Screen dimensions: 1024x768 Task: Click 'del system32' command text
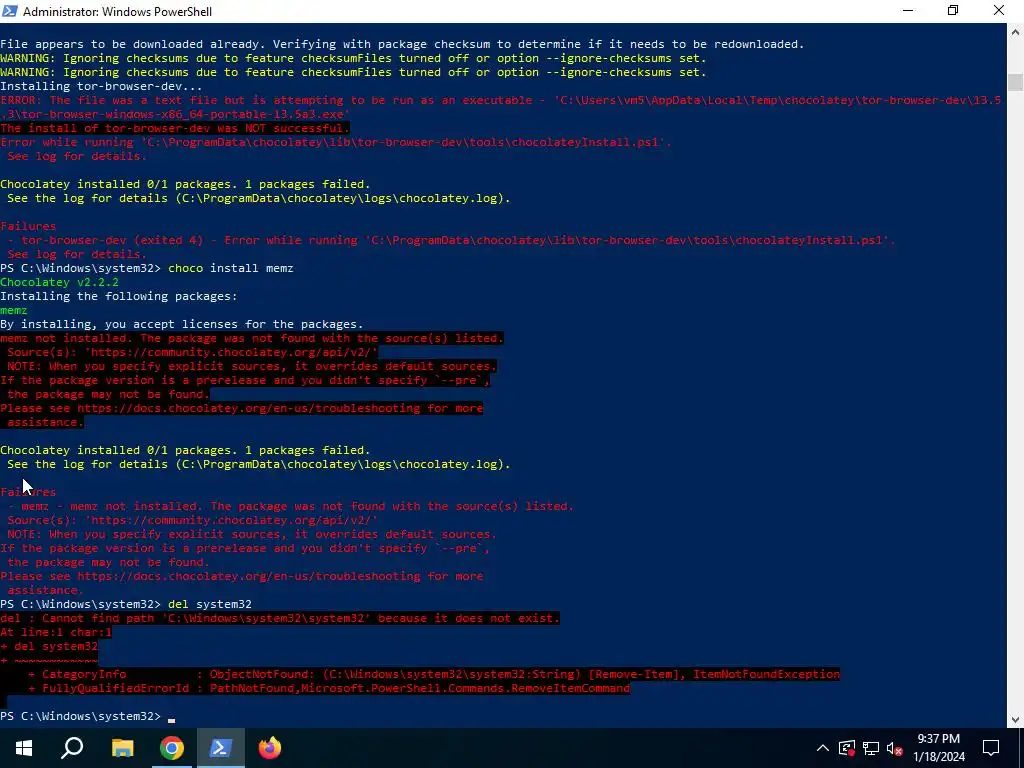click(x=210, y=604)
